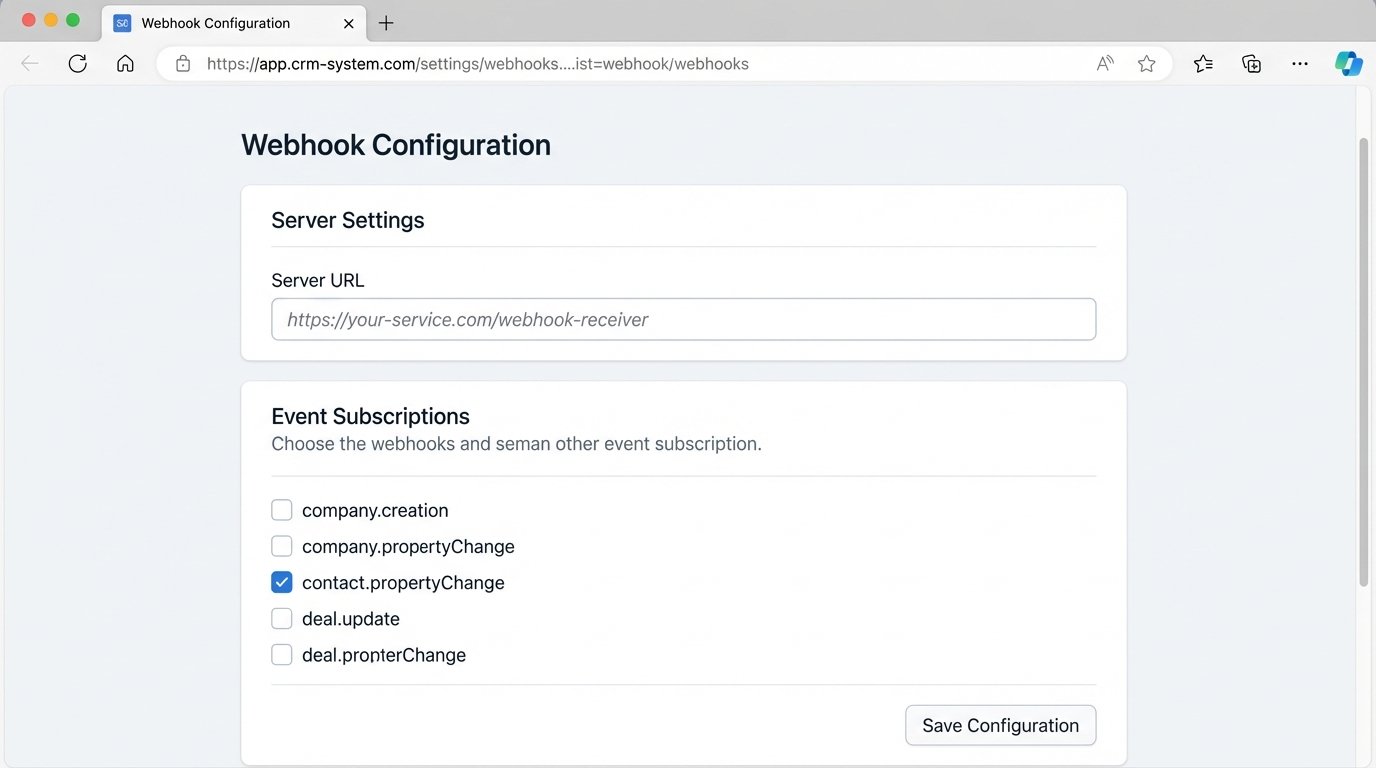View site info via the lock icon
The height and width of the screenshot is (768, 1376).
pyautogui.click(x=183, y=64)
